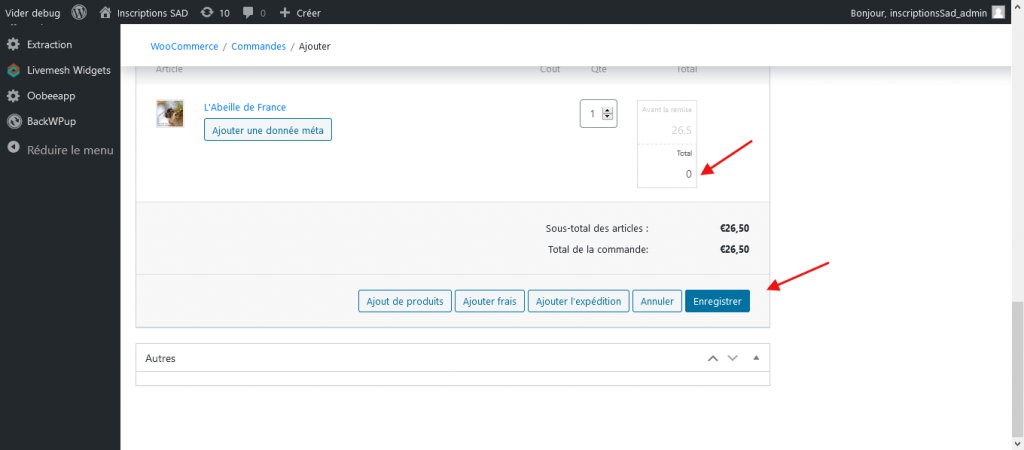
Task: Collapse the Autres panel triangle
Action: (x=756, y=358)
